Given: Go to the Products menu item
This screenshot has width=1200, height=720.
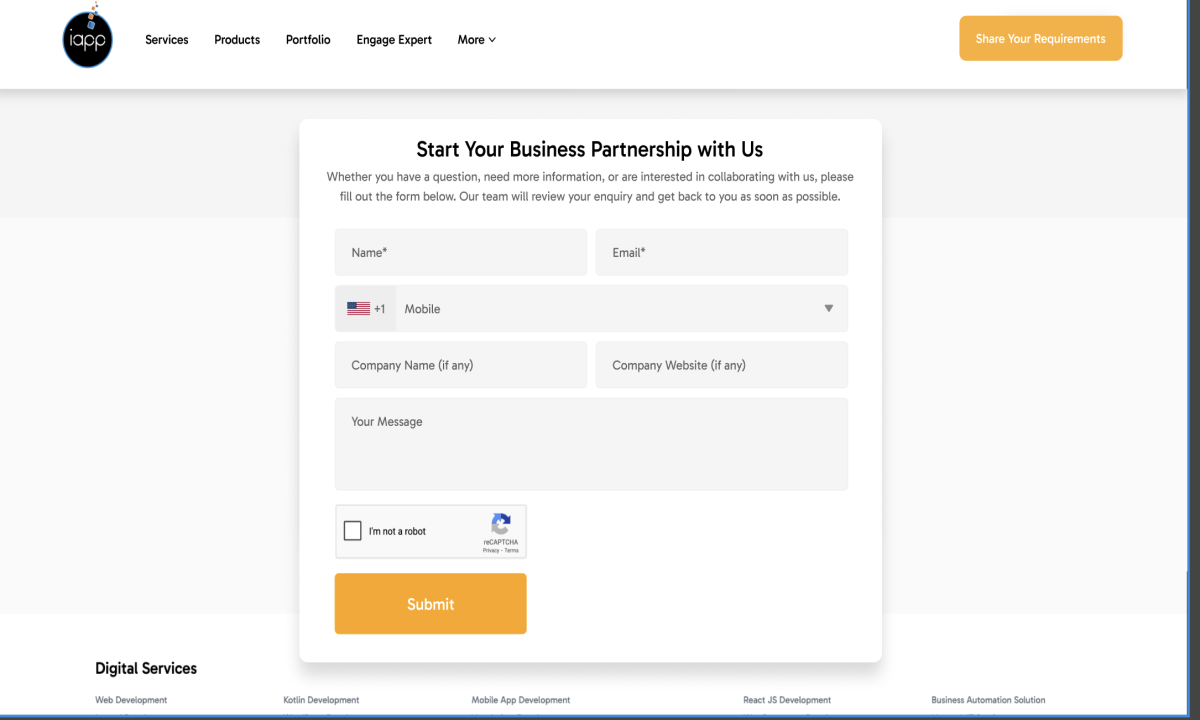Looking at the screenshot, I should tap(237, 40).
